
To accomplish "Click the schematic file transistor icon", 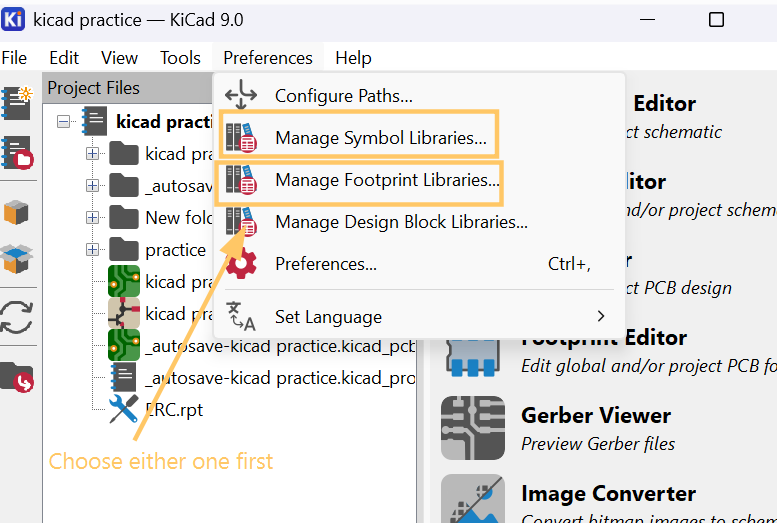I will (124, 313).
